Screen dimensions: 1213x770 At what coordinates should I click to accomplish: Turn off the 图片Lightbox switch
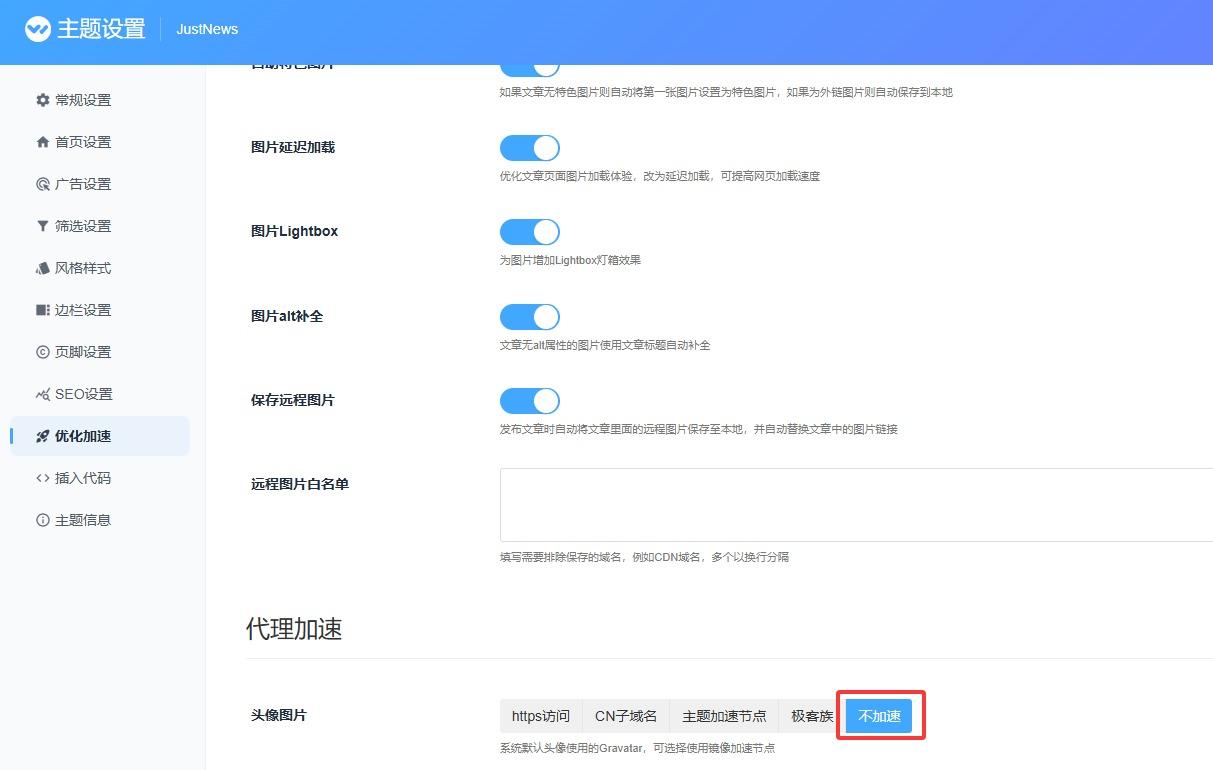(529, 232)
